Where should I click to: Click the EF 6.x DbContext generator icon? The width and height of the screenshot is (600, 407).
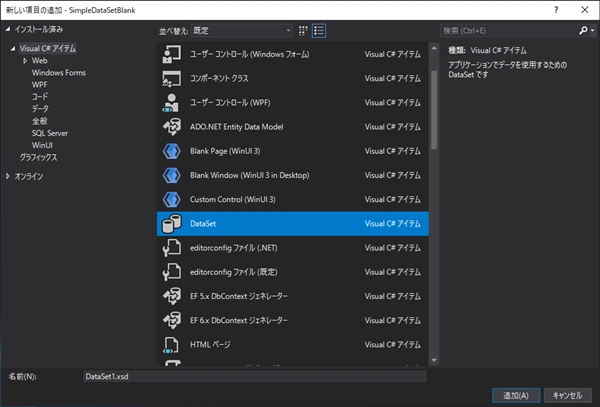[x=171, y=321]
